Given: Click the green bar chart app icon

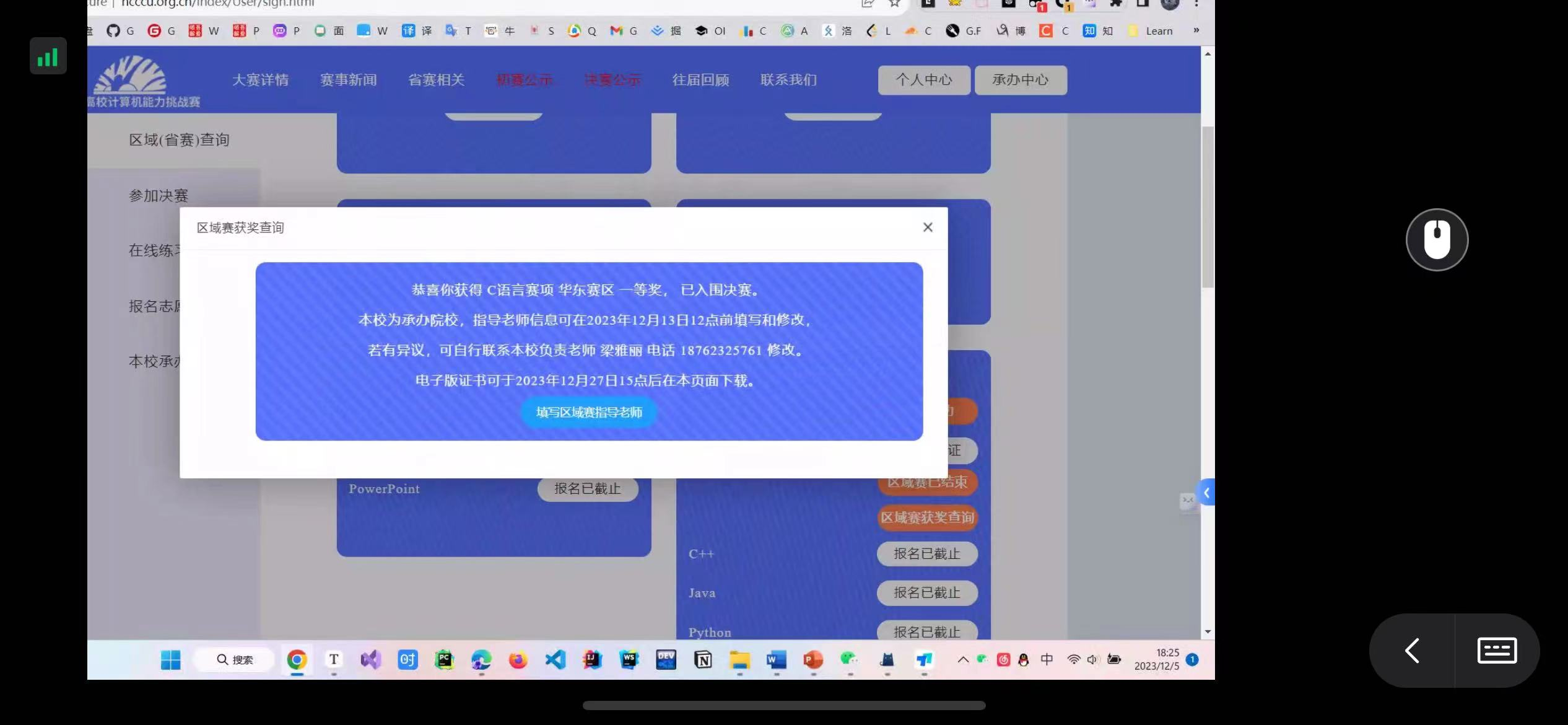Looking at the screenshot, I should pos(48,56).
